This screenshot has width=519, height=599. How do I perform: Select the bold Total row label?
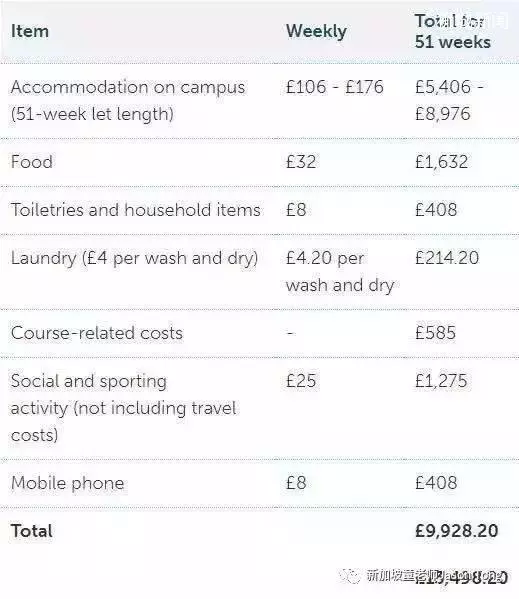pyautogui.click(x=32, y=531)
